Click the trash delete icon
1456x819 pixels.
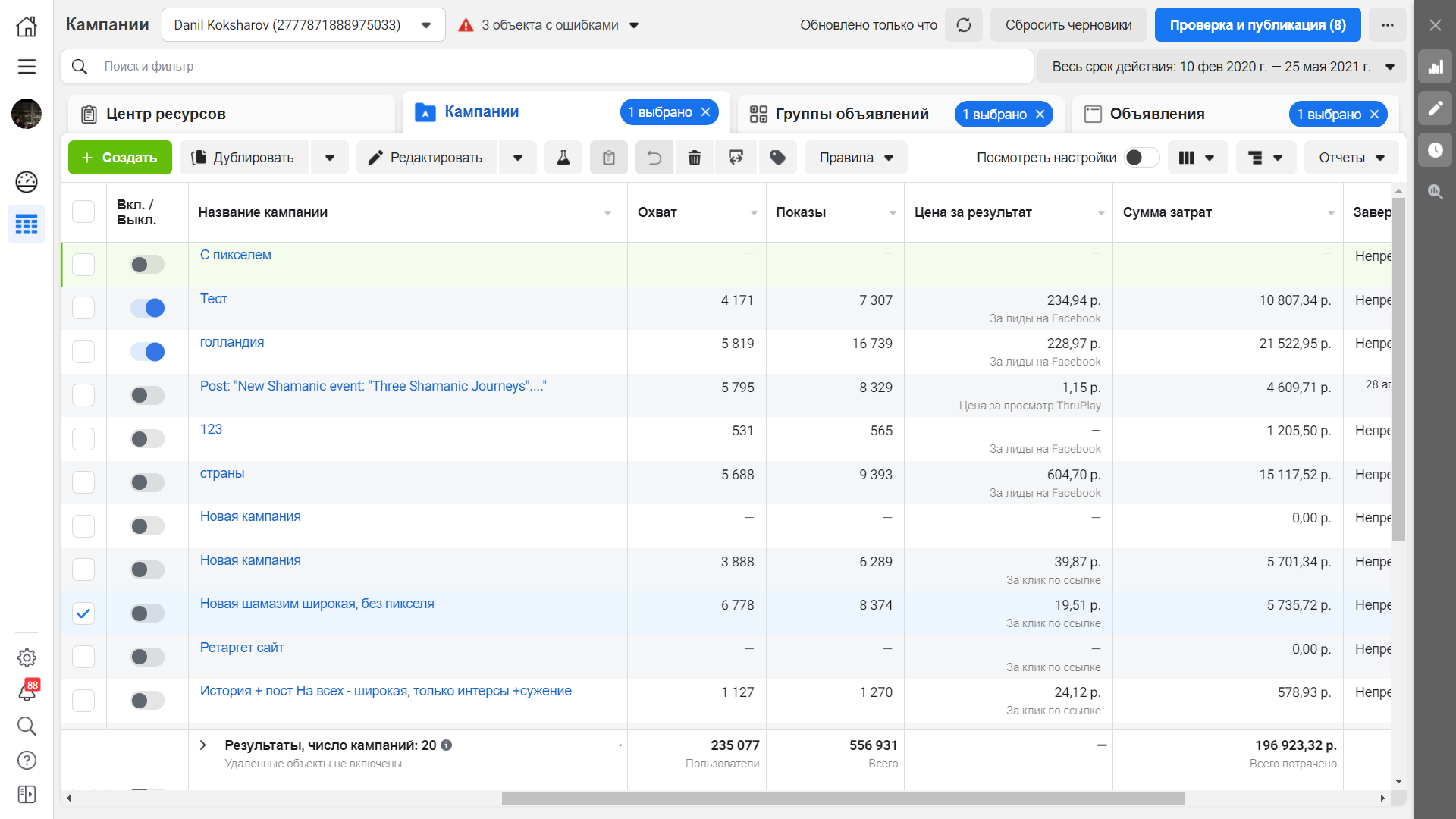tap(694, 158)
